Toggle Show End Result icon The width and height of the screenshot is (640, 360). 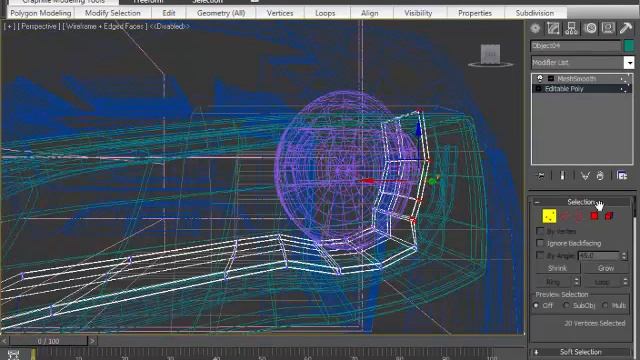(x=562, y=176)
